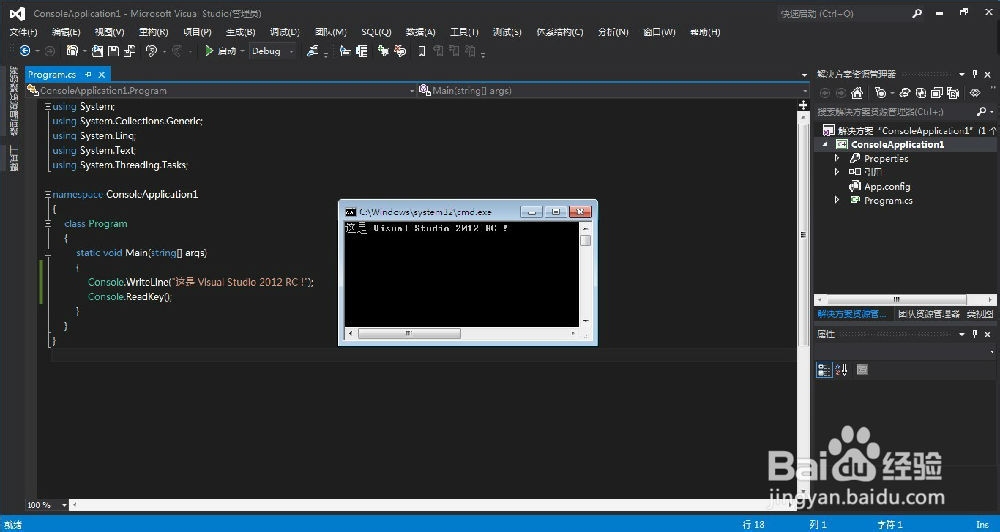Viewport: 1000px width, 532px height.
Task: Open the Tools (T) menu
Action: [464, 32]
